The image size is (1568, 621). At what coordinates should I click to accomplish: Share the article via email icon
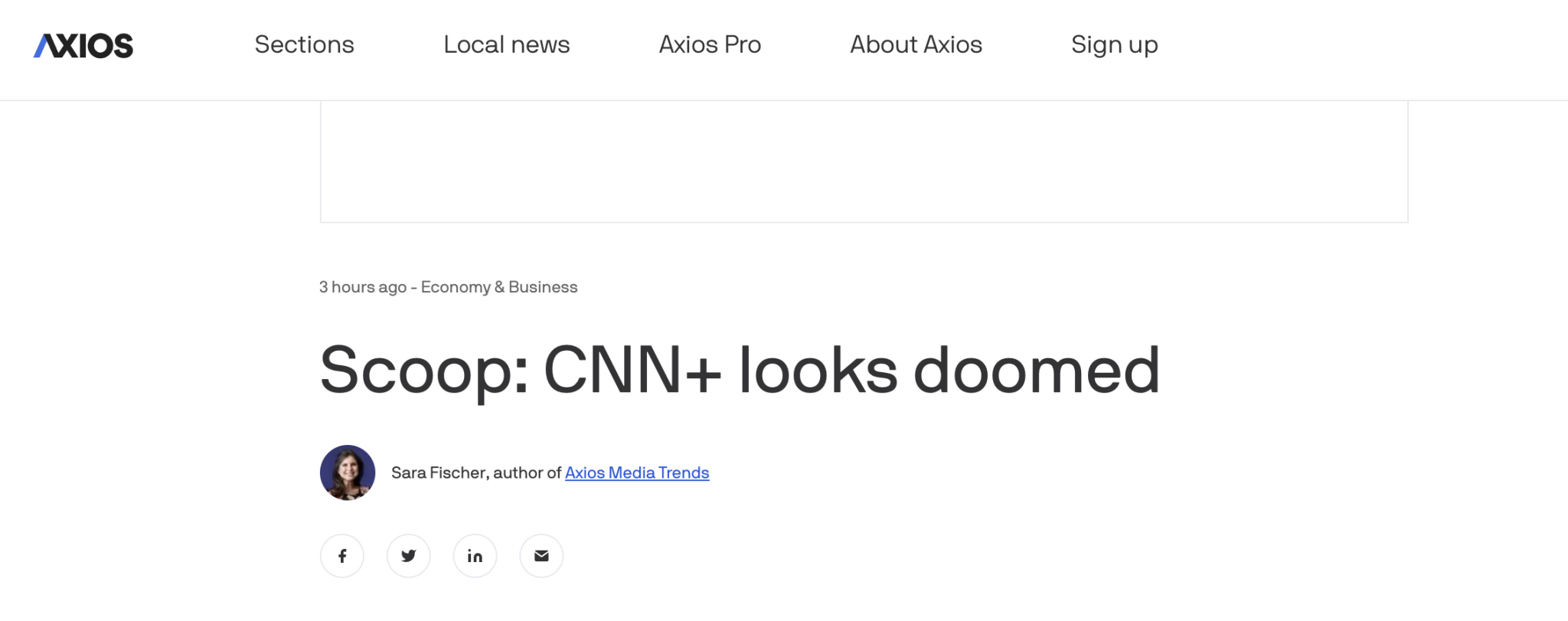tap(541, 556)
